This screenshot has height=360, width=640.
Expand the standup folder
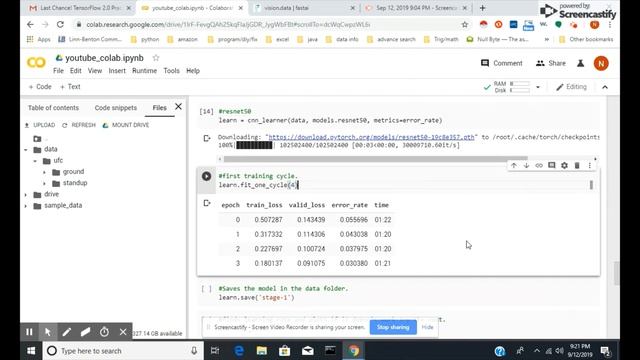pos(45,183)
